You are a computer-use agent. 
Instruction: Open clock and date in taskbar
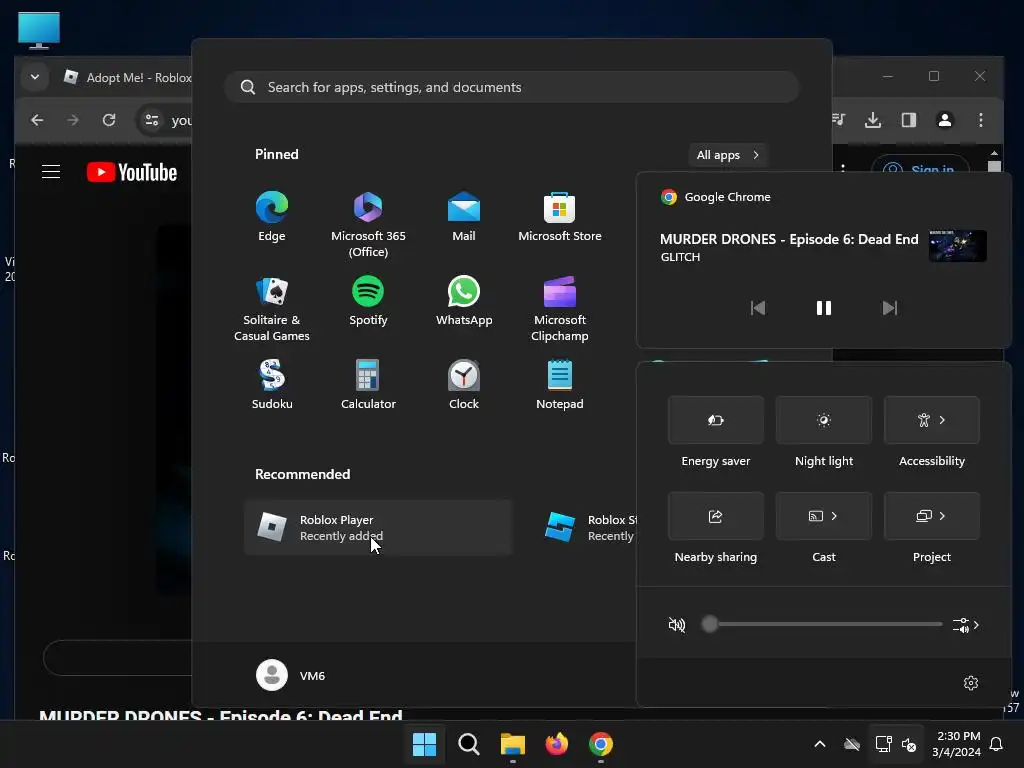[x=956, y=744]
